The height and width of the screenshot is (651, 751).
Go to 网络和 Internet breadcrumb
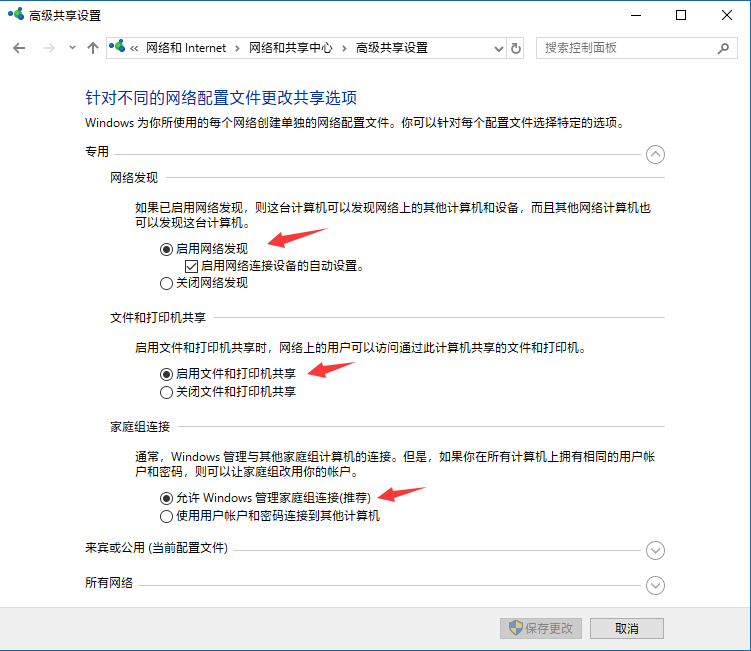[186, 48]
